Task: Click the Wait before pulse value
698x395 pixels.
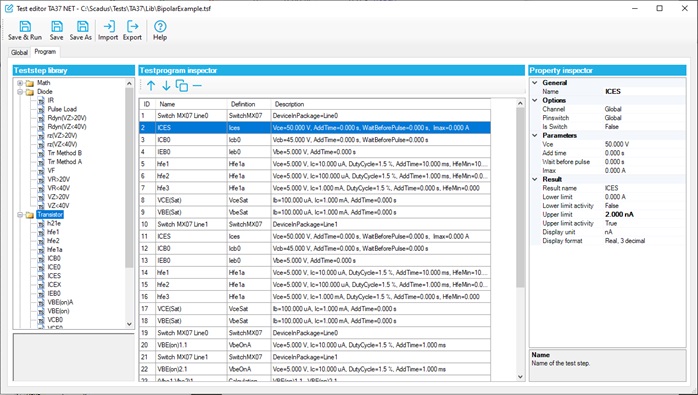Action: pyautogui.click(x=644, y=162)
